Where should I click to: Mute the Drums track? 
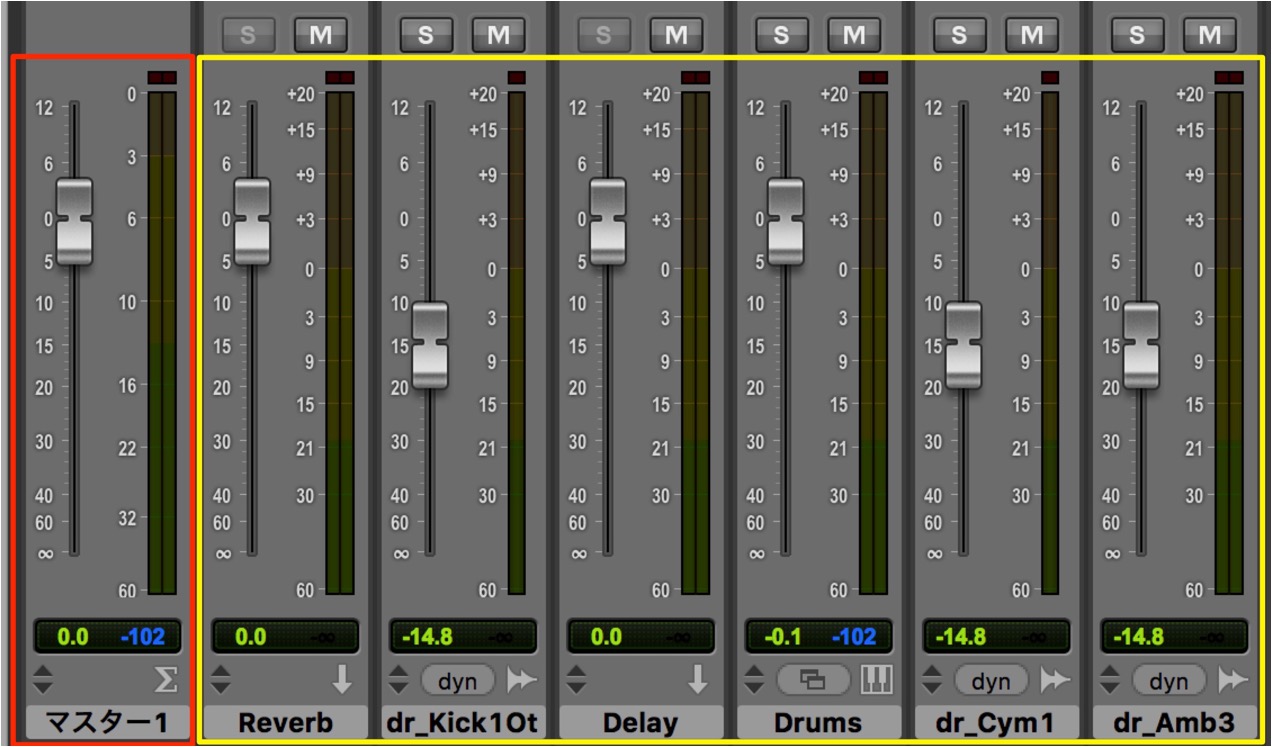pos(854,35)
